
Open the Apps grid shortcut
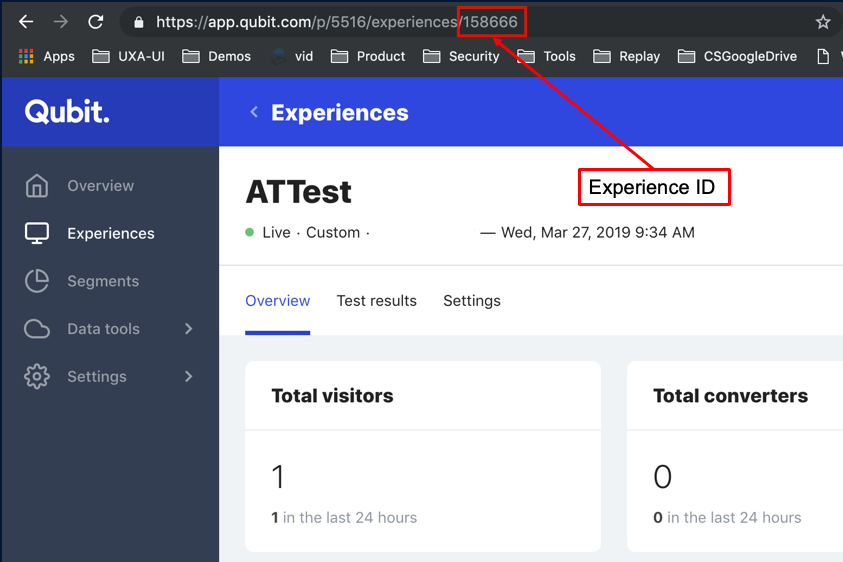46,56
